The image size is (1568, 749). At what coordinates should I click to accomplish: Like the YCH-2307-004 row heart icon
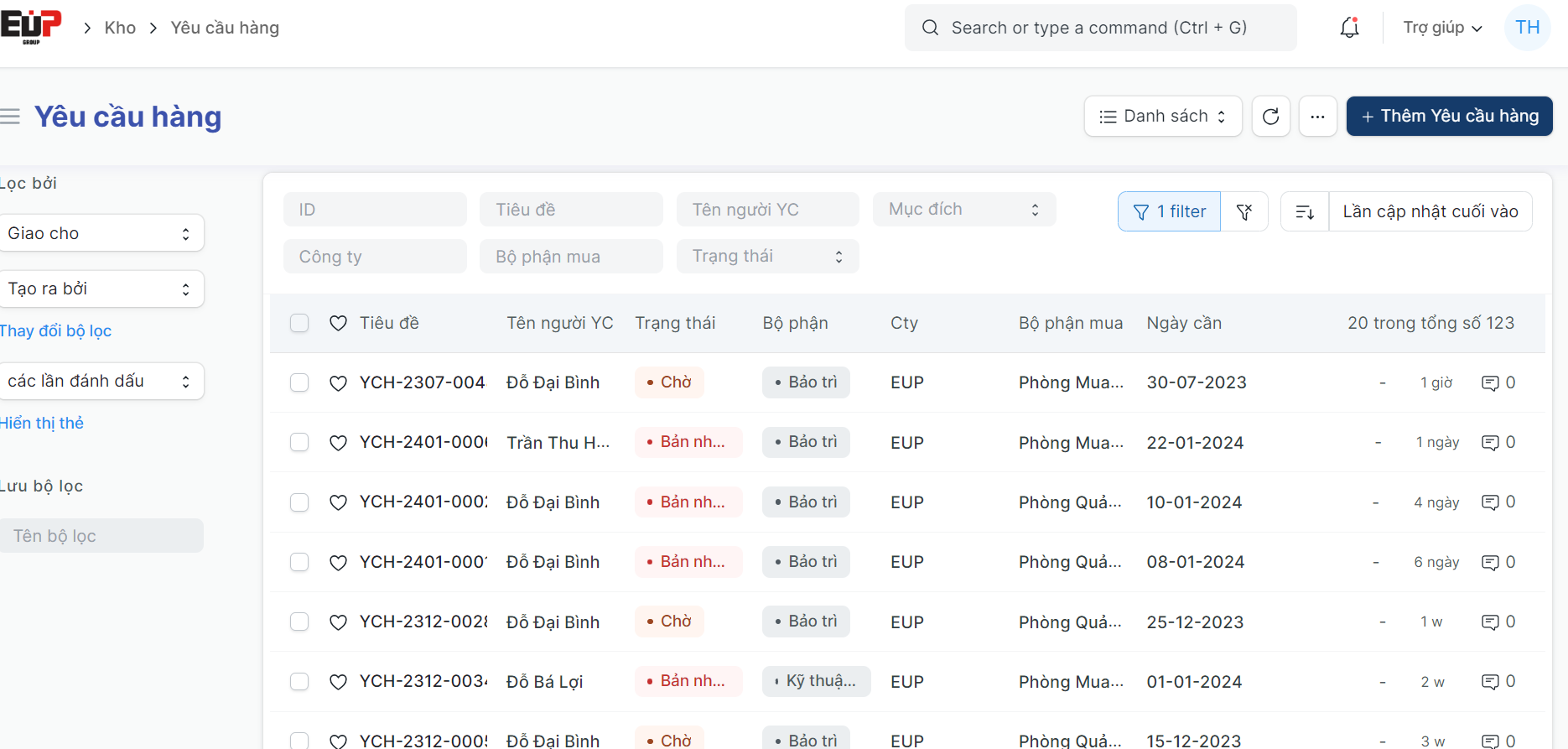tap(338, 383)
